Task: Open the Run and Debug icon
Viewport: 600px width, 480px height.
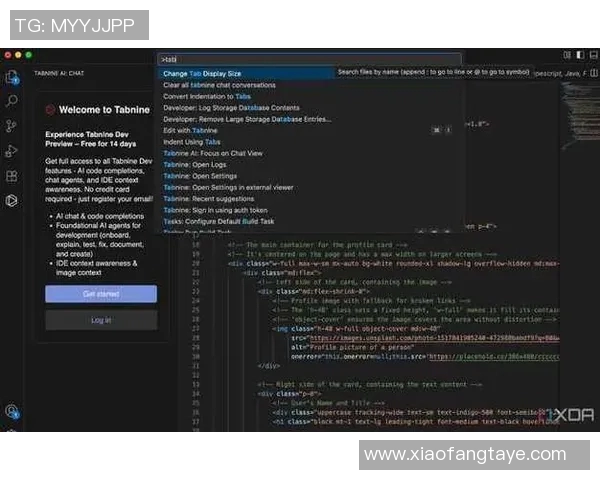Action: 11,151
